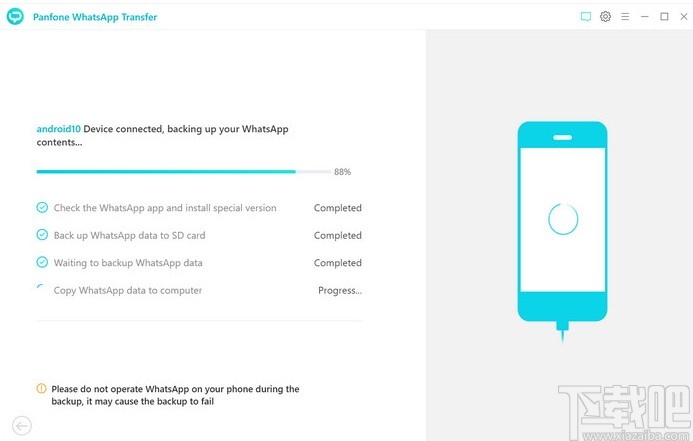The height and width of the screenshot is (441, 693).
Task: Click the 'Progress...' status text
Action: click(340, 291)
